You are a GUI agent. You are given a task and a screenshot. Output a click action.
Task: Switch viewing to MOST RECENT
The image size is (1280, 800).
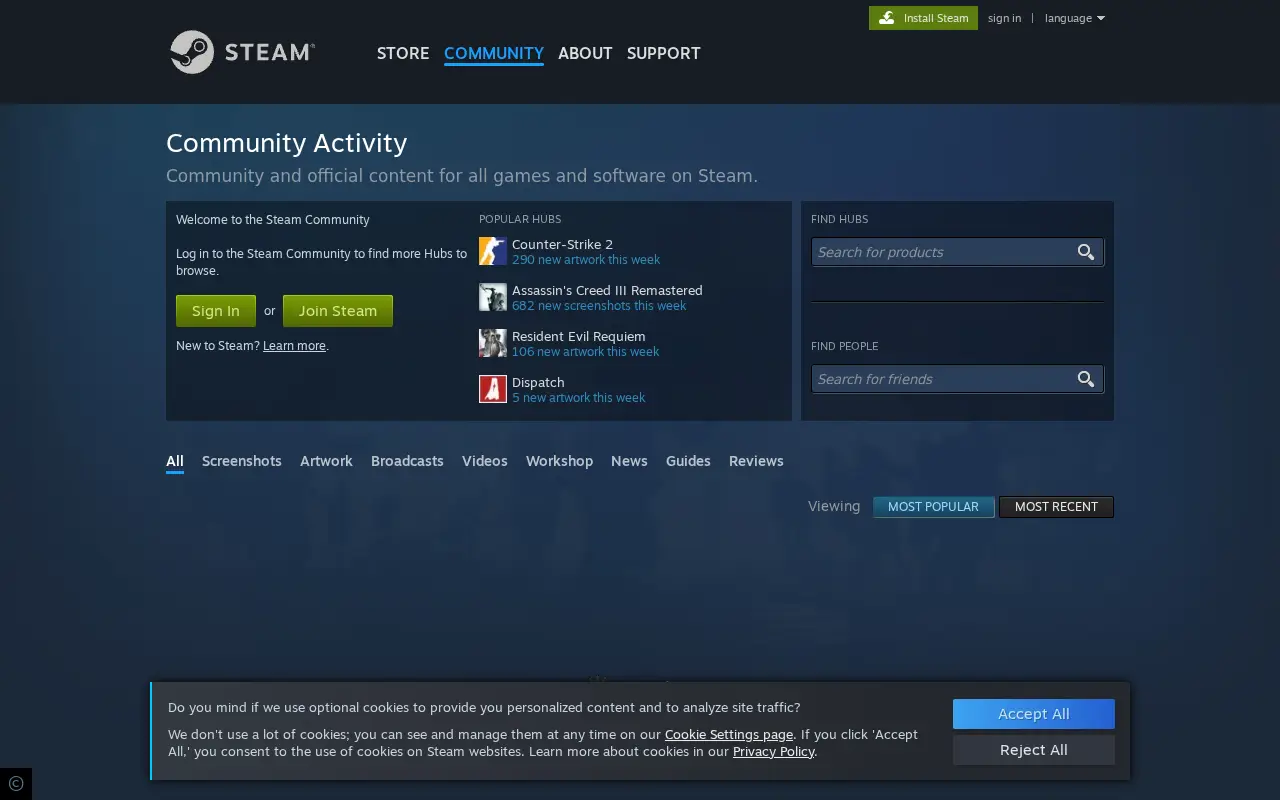click(1056, 507)
